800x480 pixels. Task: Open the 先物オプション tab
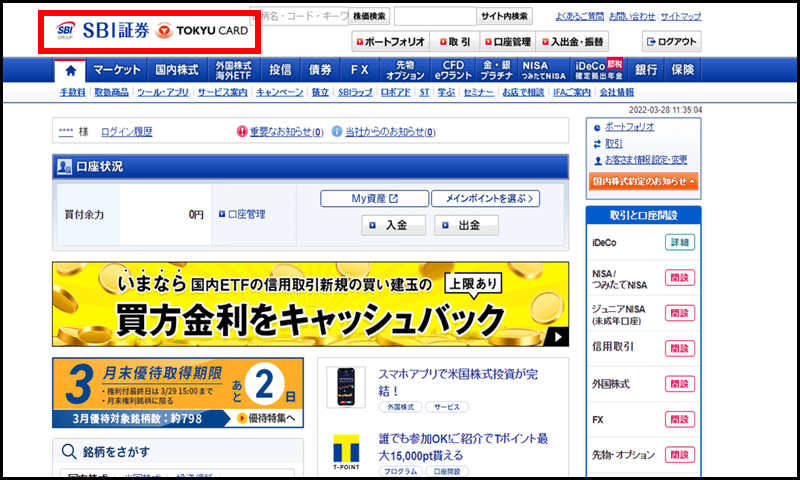click(x=405, y=70)
